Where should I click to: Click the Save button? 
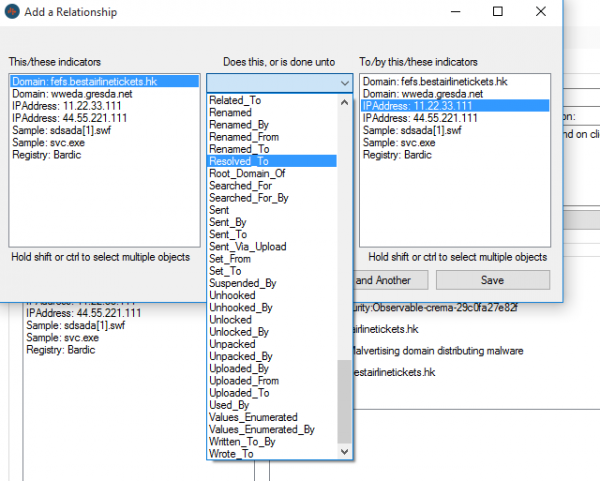pos(493,280)
